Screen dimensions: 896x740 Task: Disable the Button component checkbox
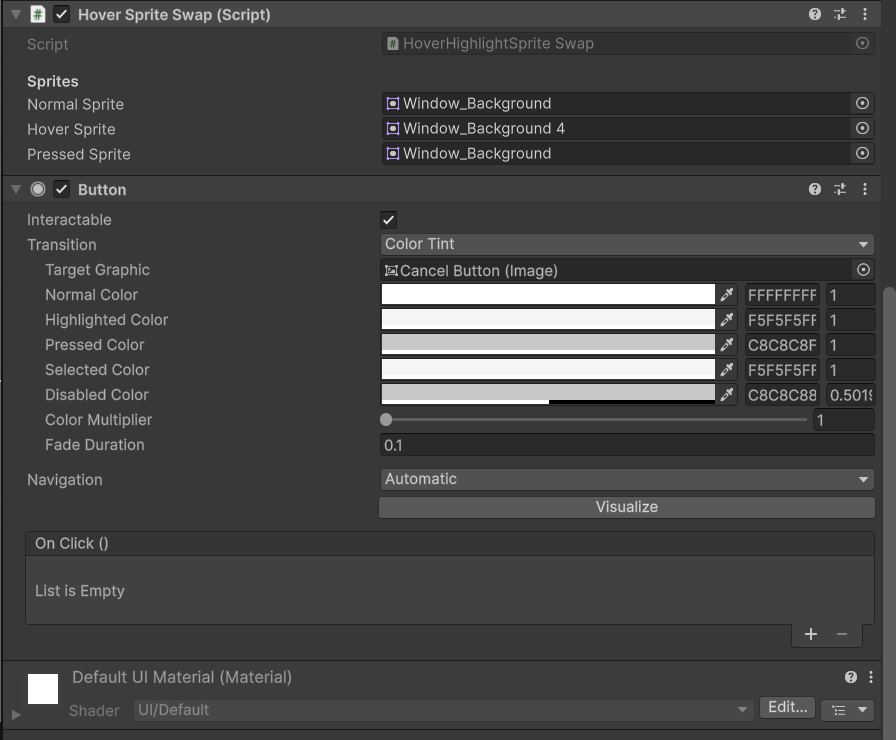(x=62, y=189)
